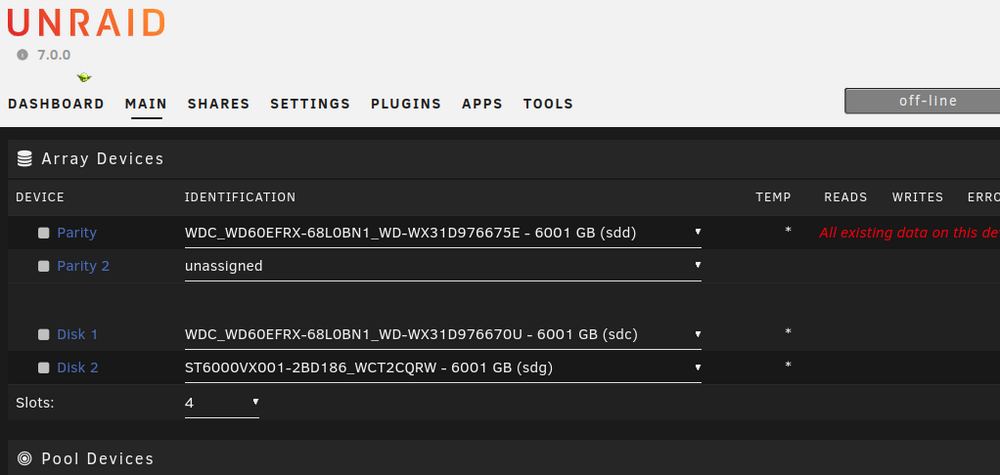This screenshot has height=475, width=1000.
Task: Open the Parity 2 unassigned dropdown
Action: (443, 266)
